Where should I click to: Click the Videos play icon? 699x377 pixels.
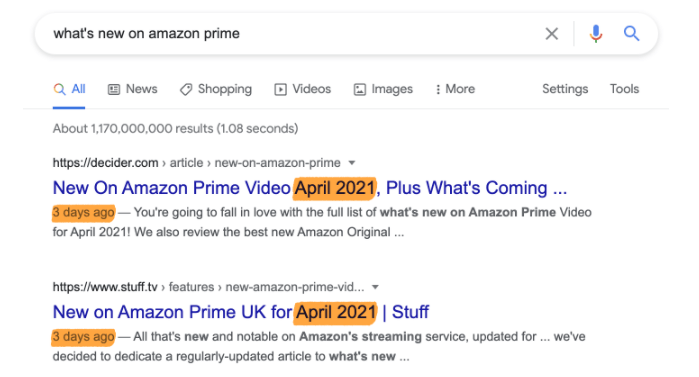coord(280,90)
